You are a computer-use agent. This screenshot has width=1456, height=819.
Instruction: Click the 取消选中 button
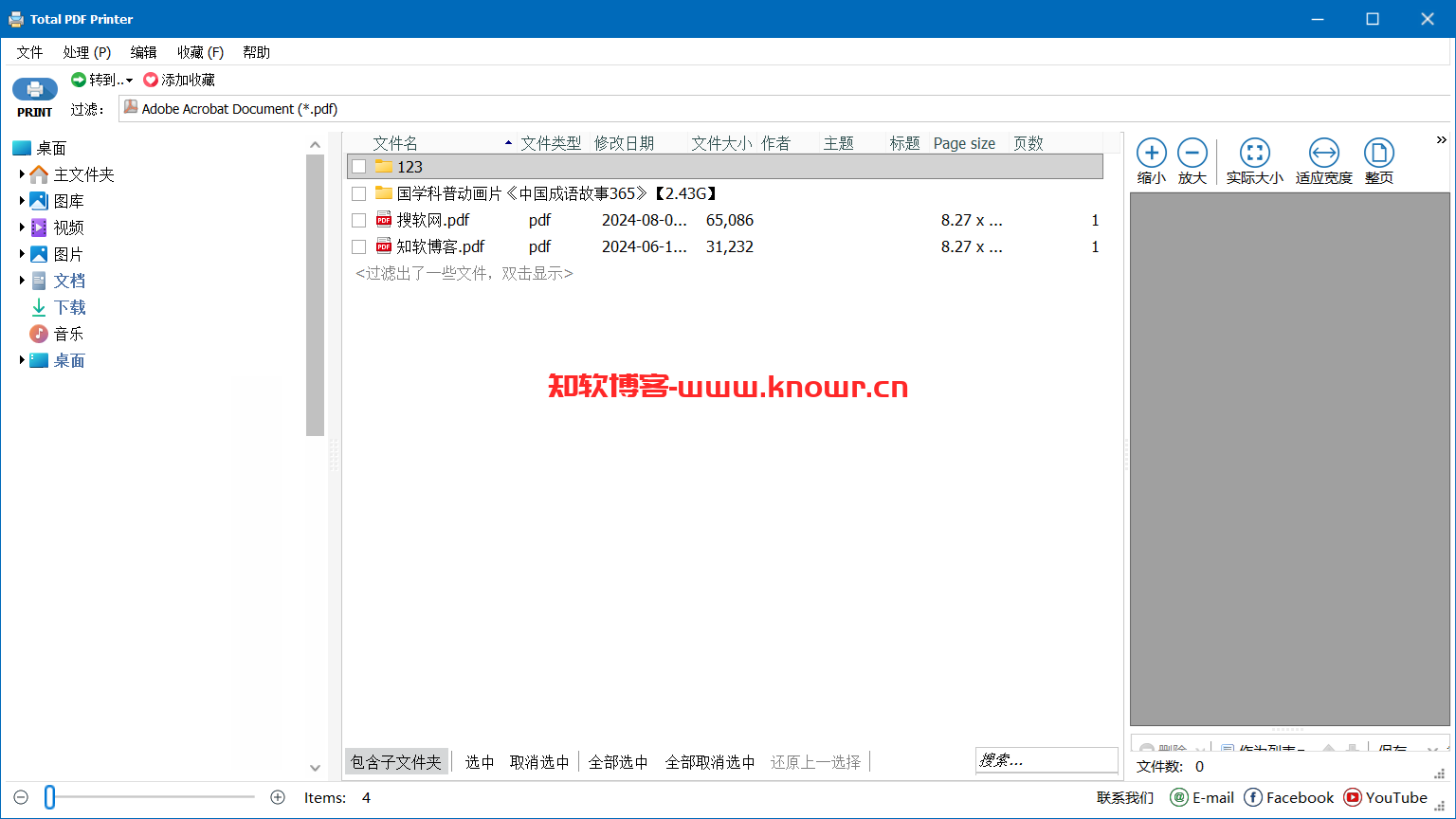click(539, 762)
